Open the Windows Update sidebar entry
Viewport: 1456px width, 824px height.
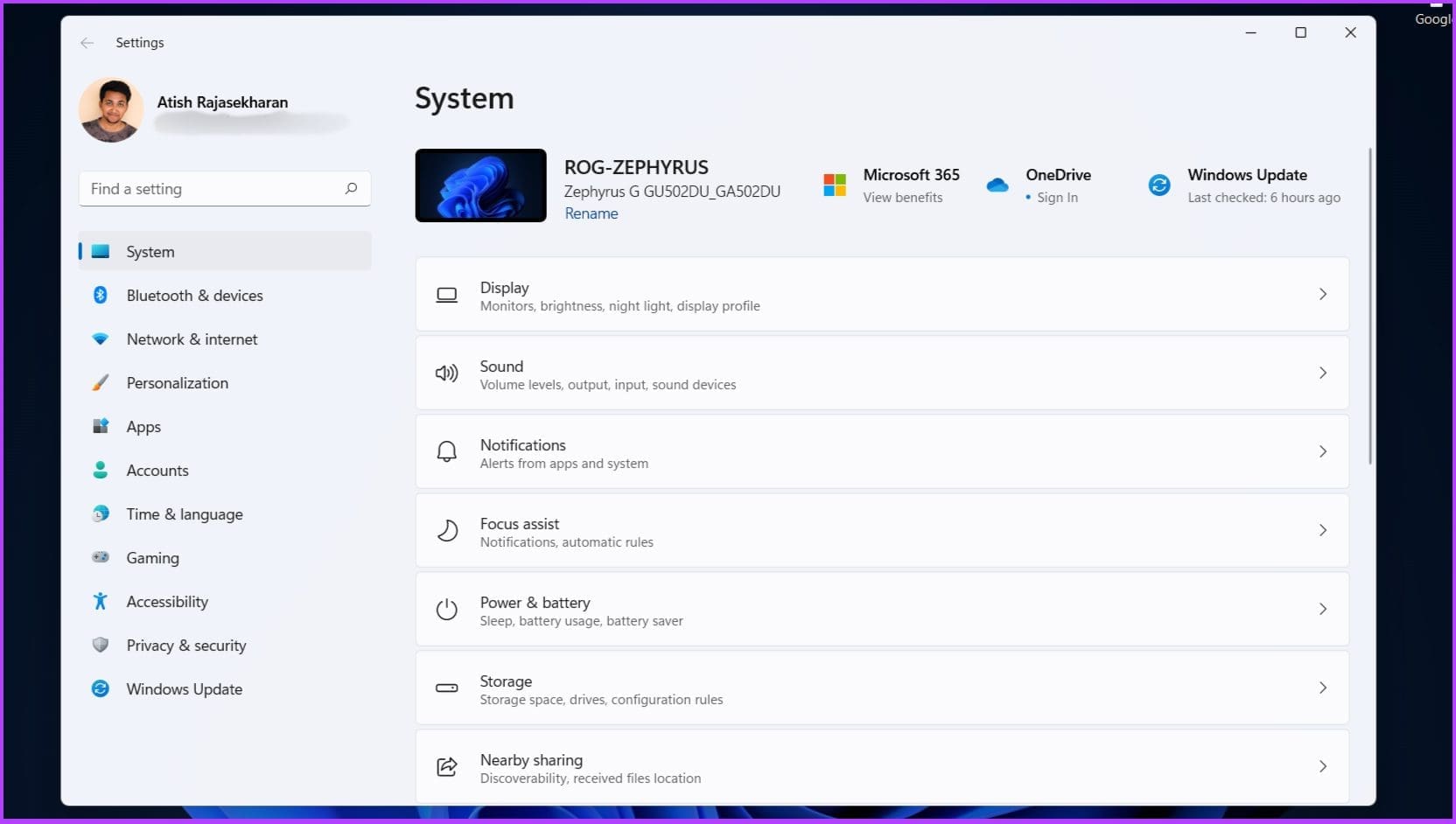(x=184, y=688)
